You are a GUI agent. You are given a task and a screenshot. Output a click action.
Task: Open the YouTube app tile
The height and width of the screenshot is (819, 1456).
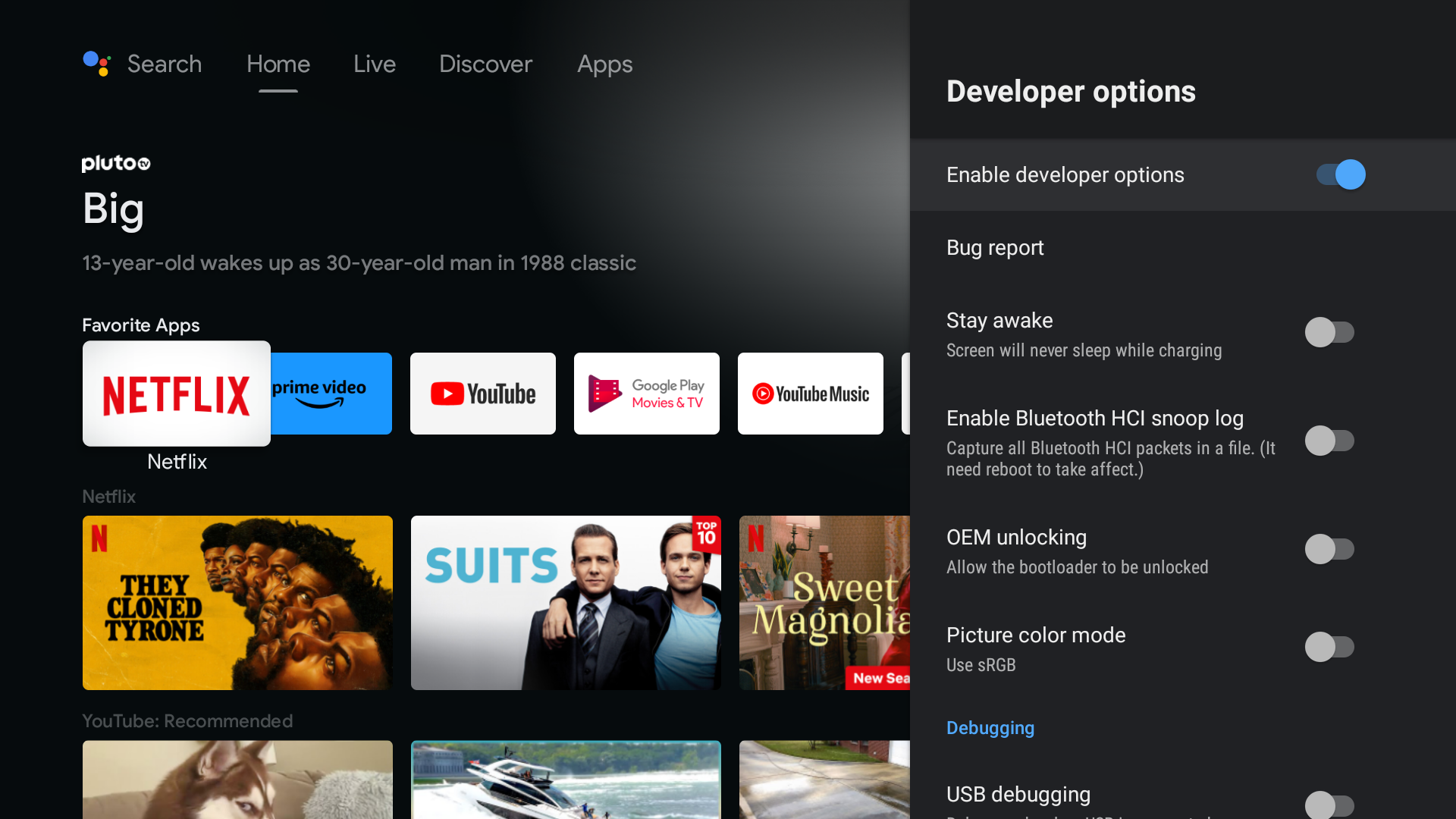click(x=483, y=394)
